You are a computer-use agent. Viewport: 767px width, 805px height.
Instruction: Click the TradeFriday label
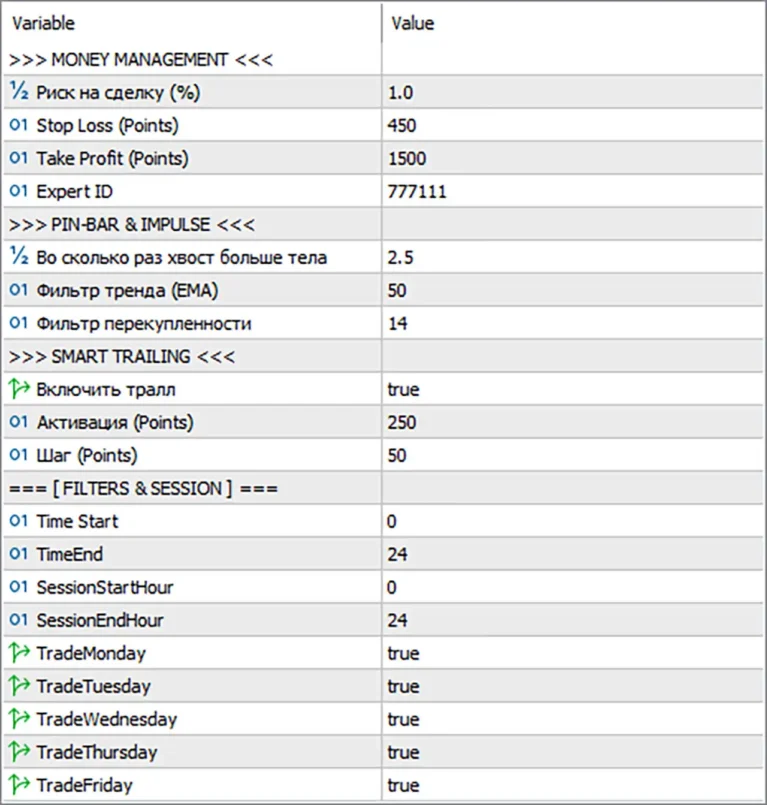(x=85, y=785)
